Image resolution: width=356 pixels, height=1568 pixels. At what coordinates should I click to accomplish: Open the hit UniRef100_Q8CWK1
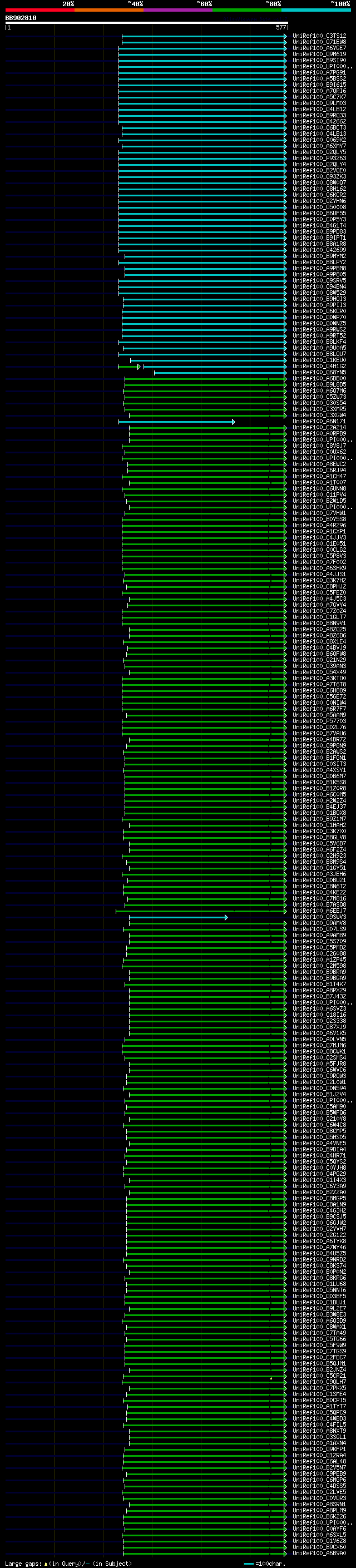click(x=319, y=1052)
